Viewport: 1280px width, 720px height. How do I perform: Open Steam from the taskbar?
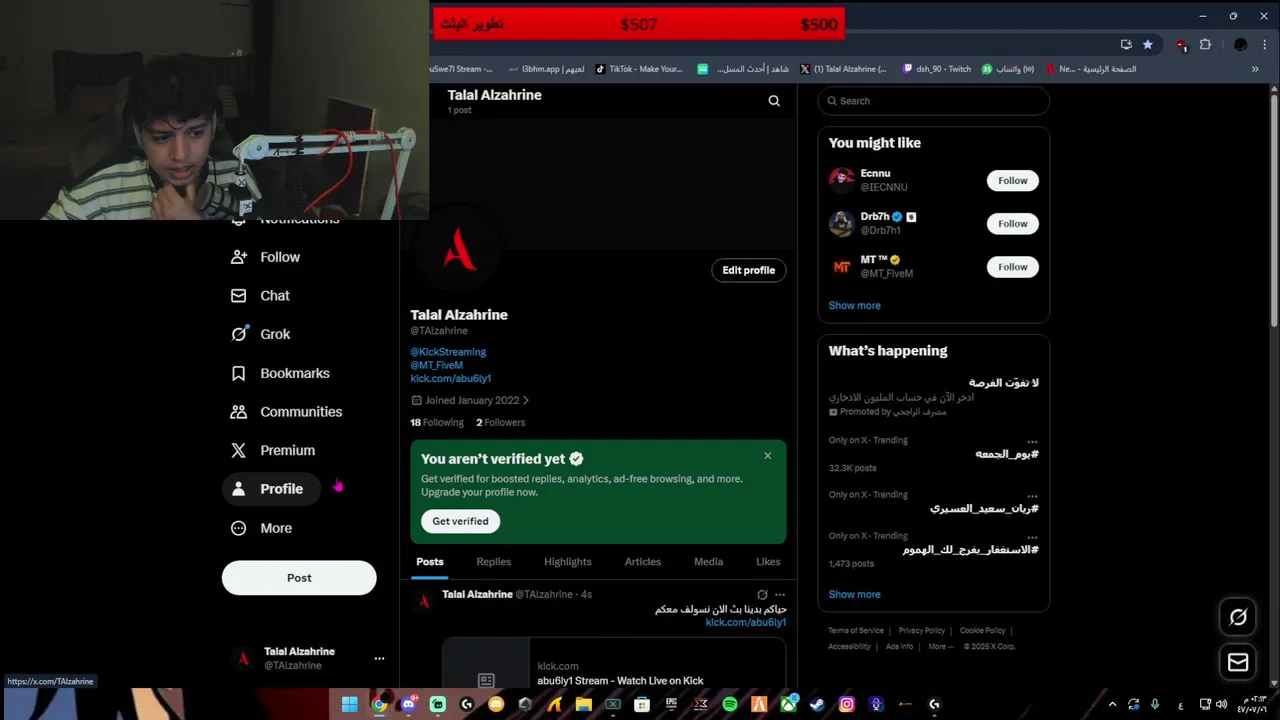[x=818, y=704]
